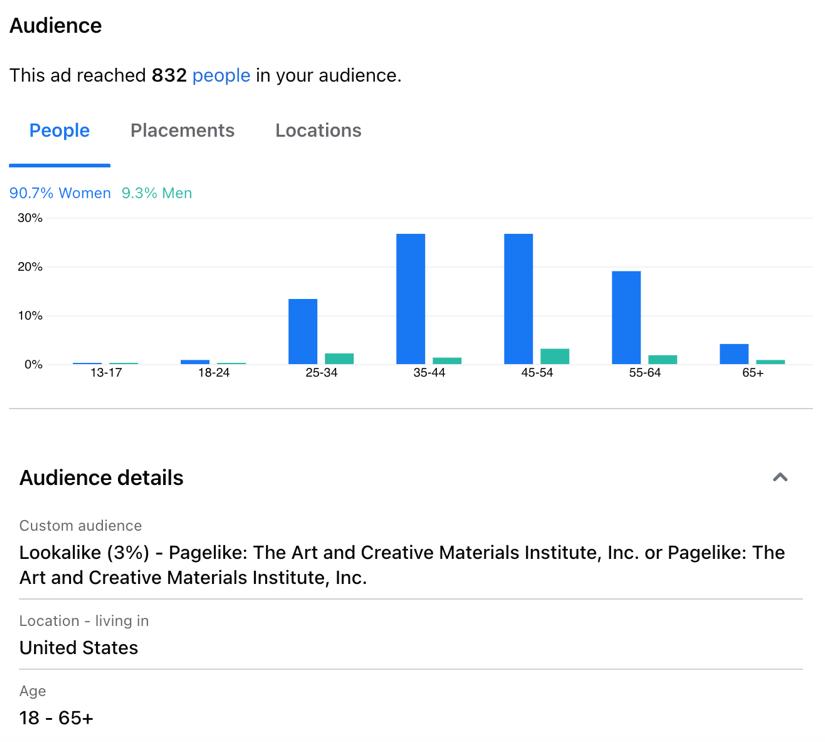Image resolution: width=825 pixels, height=742 pixels.
Task: Click the women bar for ages 25-34
Action: [x=303, y=332]
